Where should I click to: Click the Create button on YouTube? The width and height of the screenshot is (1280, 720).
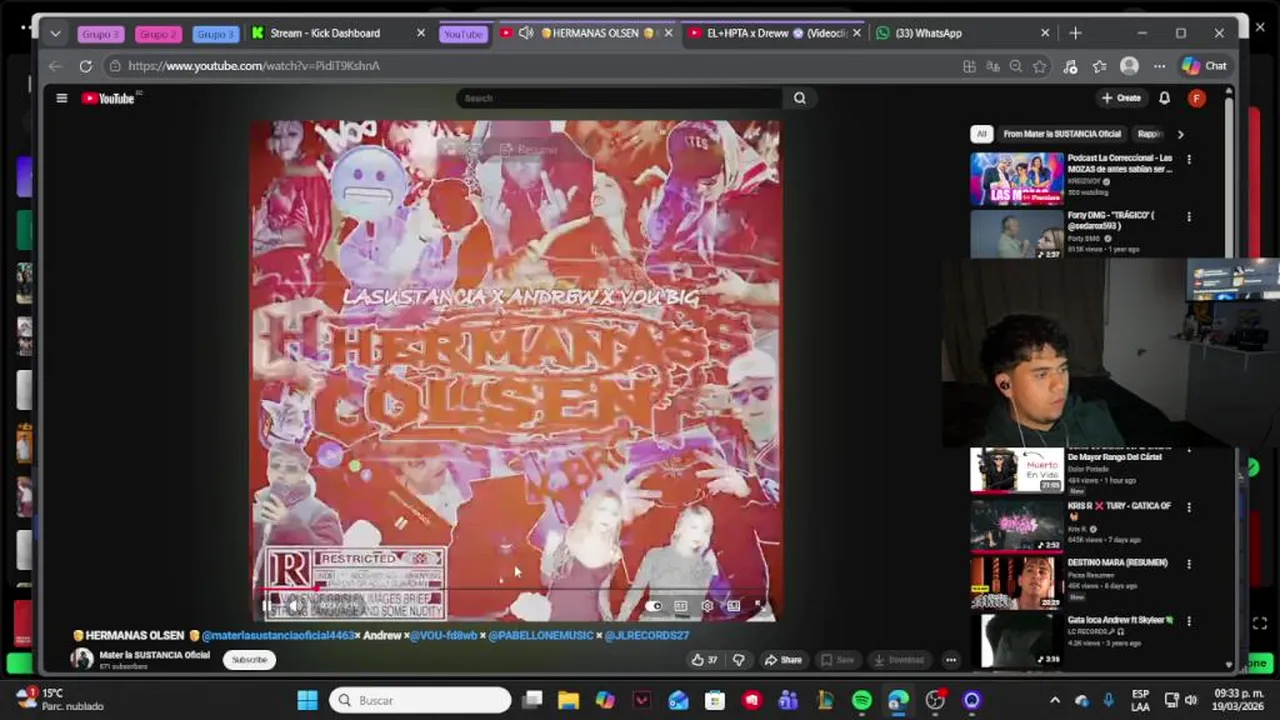(1121, 98)
